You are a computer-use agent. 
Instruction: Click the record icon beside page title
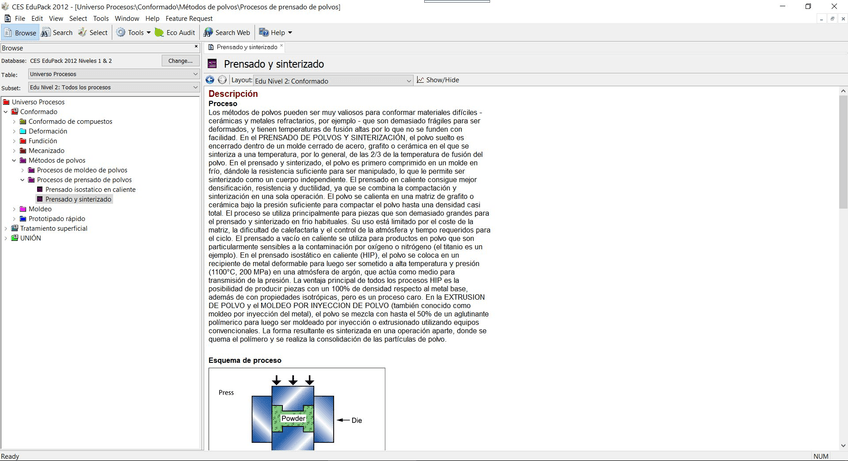pyautogui.click(x=213, y=64)
